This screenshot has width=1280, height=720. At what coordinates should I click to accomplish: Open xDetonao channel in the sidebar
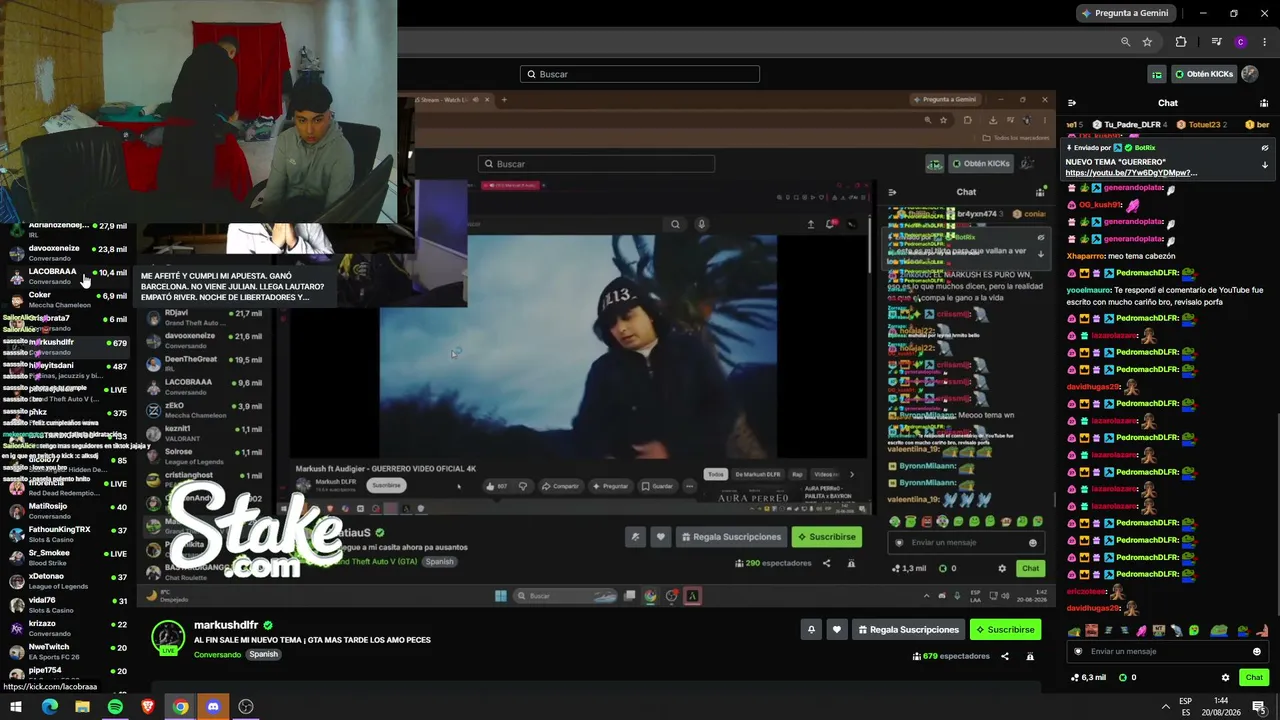pos(68,580)
